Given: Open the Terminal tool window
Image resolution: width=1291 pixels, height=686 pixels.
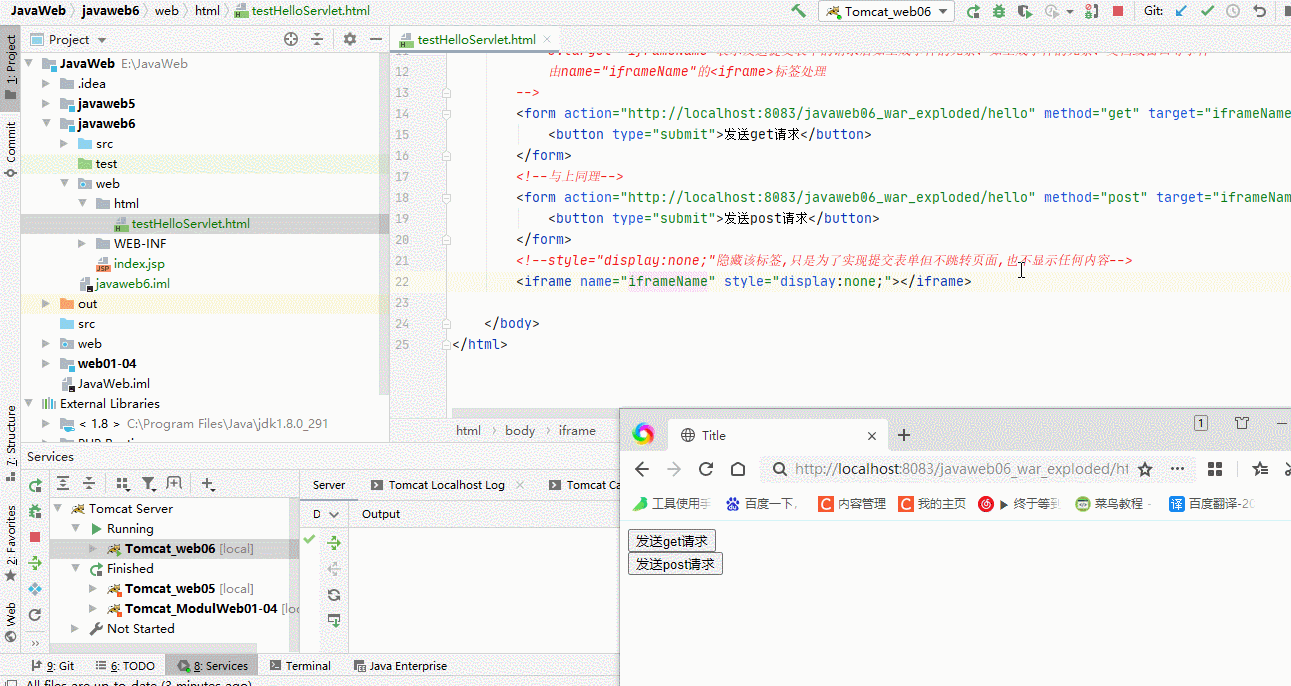Looking at the screenshot, I should [299, 666].
